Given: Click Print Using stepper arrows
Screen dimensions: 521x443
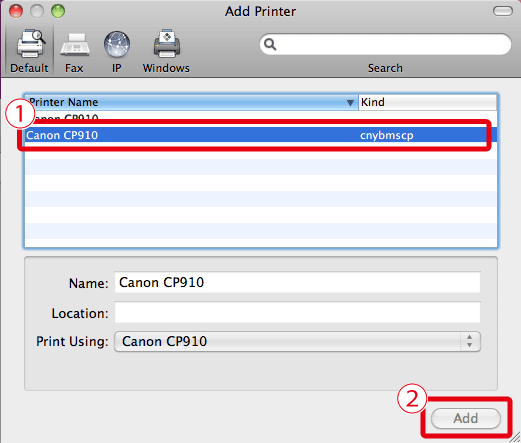Looking at the screenshot, I should [x=470, y=341].
